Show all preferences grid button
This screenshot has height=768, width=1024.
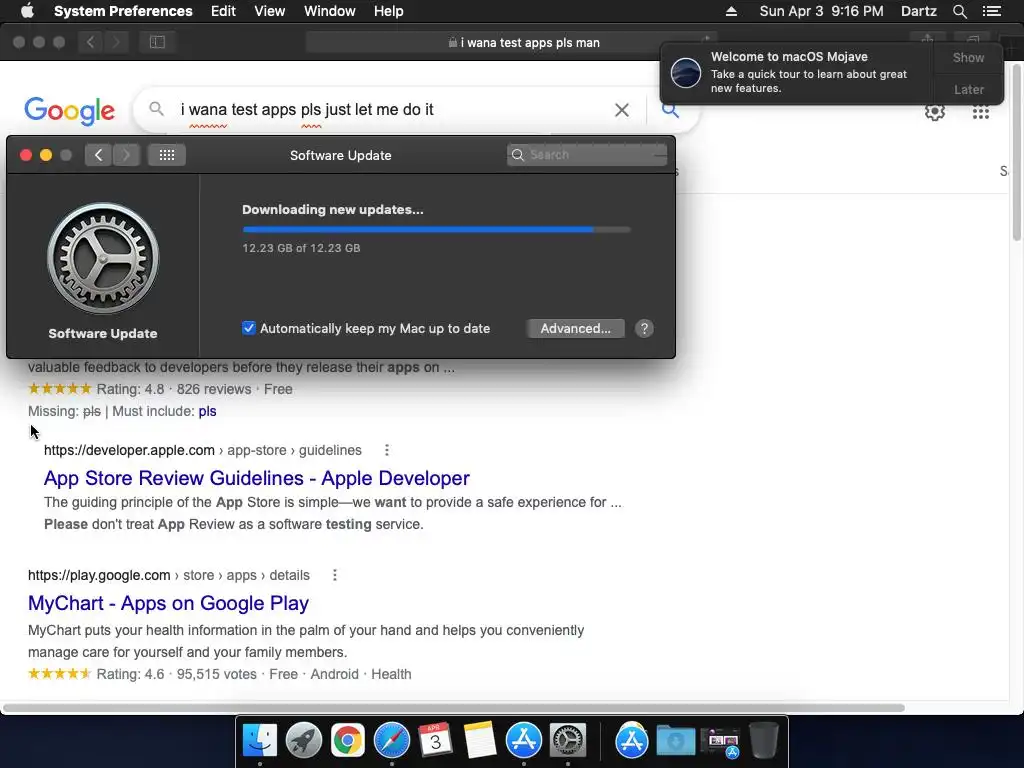(x=167, y=155)
